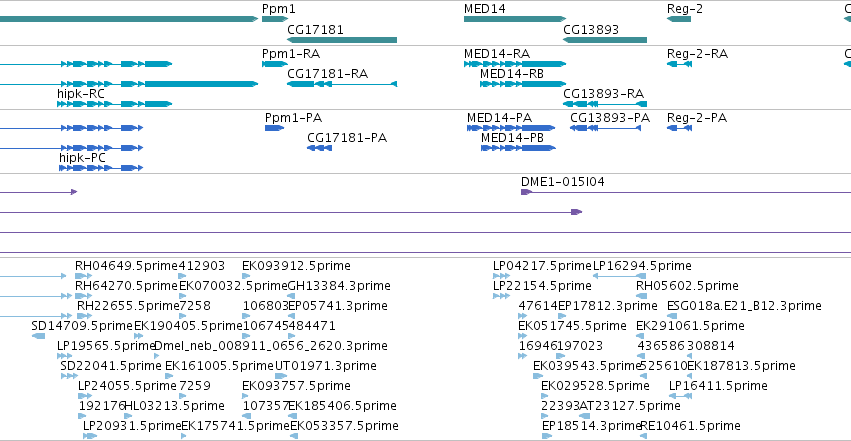Image resolution: width=851 pixels, height=441 pixels.
Task: Click the Ppm1 gene label
Action: (x=278, y=9)
